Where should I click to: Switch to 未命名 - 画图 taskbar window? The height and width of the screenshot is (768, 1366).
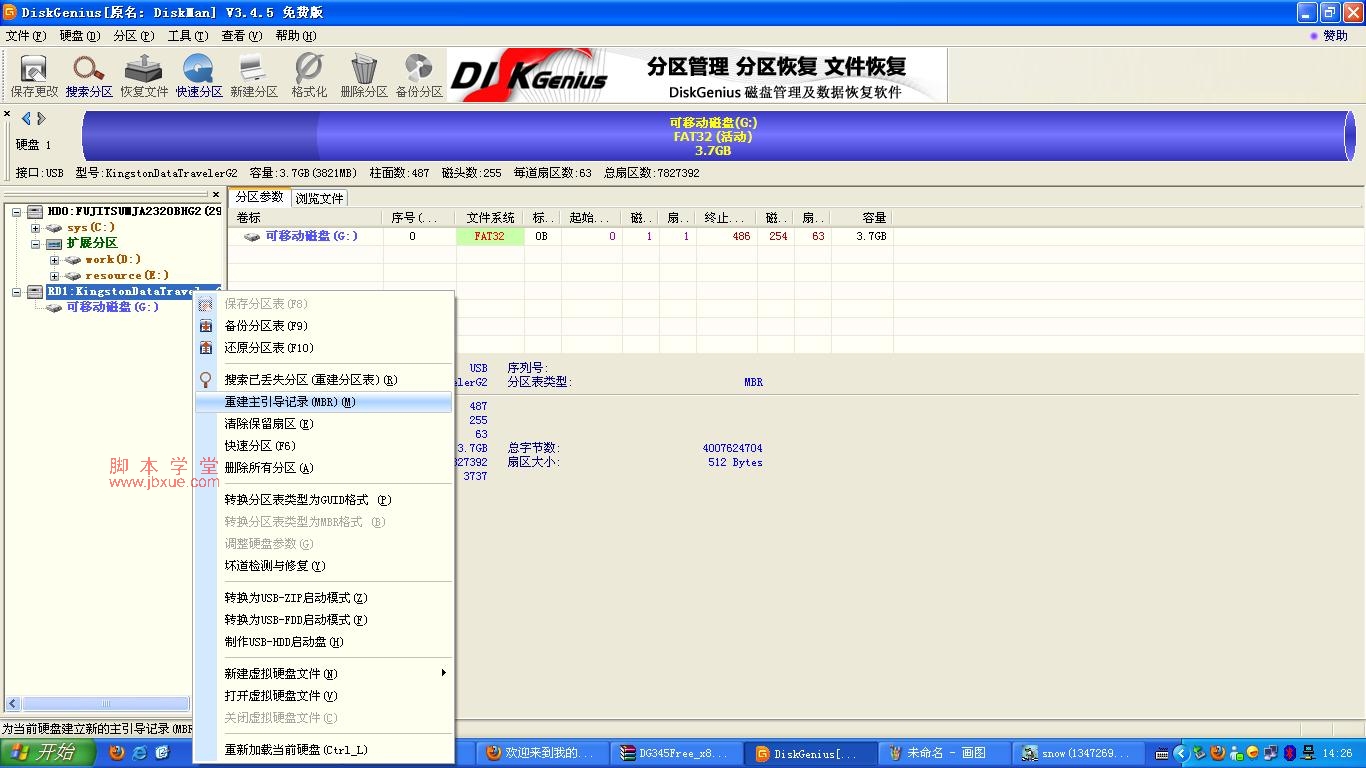(x=944, y=754)
